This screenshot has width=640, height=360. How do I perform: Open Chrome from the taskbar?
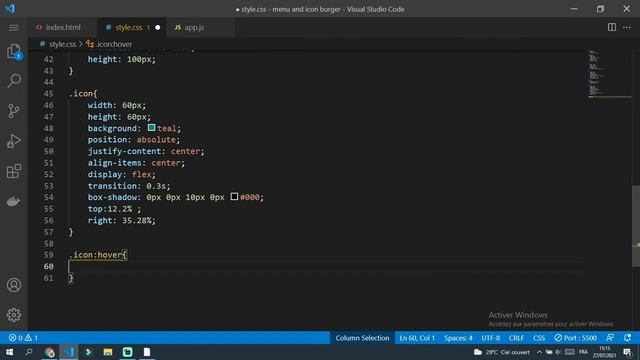(49, 352)
